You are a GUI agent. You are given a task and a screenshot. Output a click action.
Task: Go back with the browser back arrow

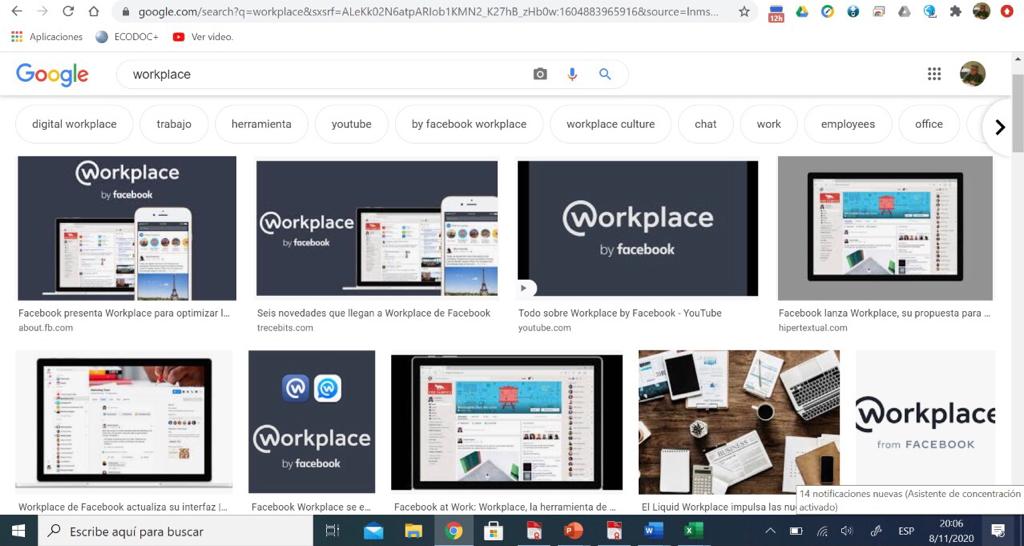pos(17,12)
